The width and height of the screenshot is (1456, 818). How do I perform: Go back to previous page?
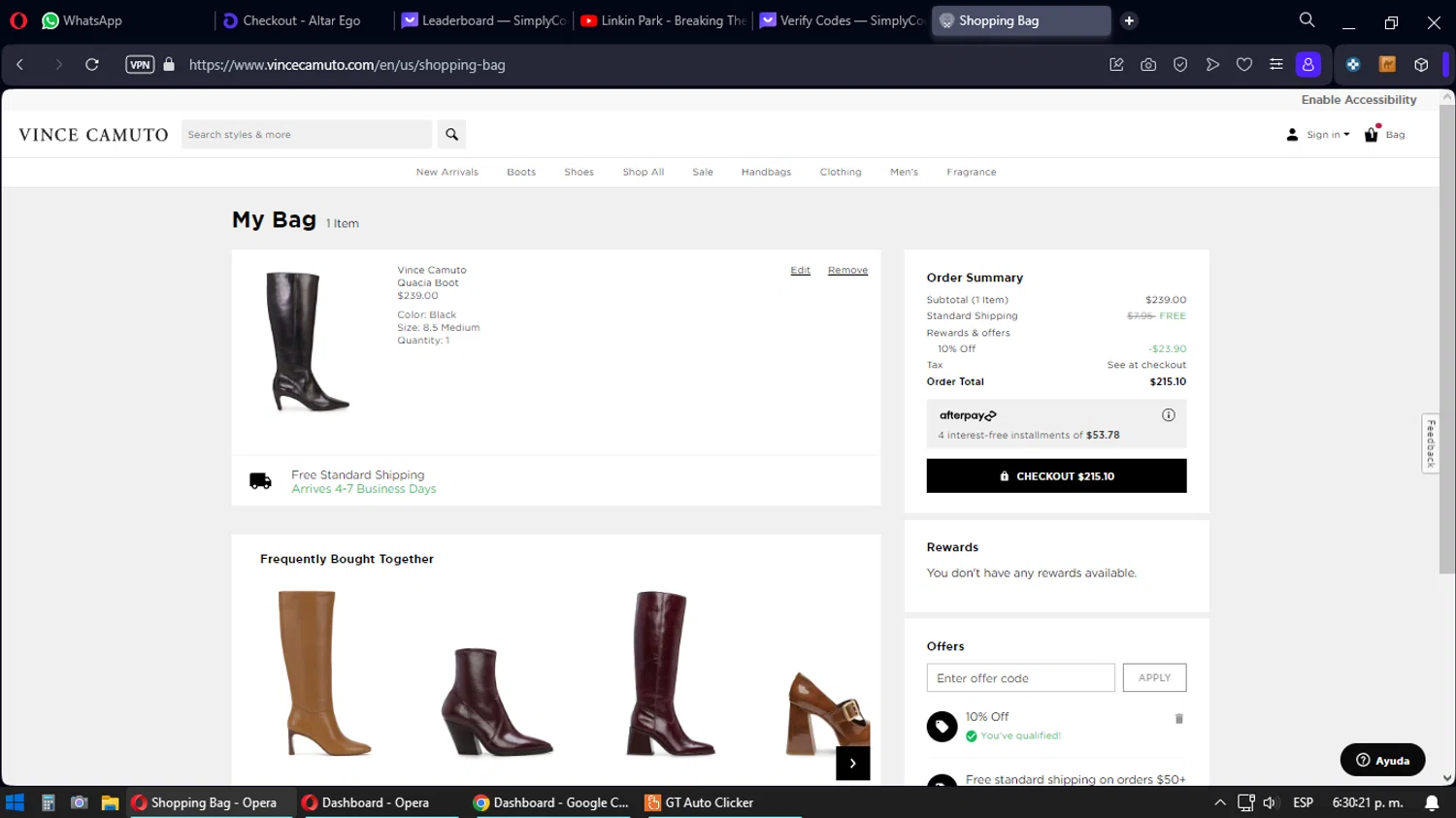(20, 65)
